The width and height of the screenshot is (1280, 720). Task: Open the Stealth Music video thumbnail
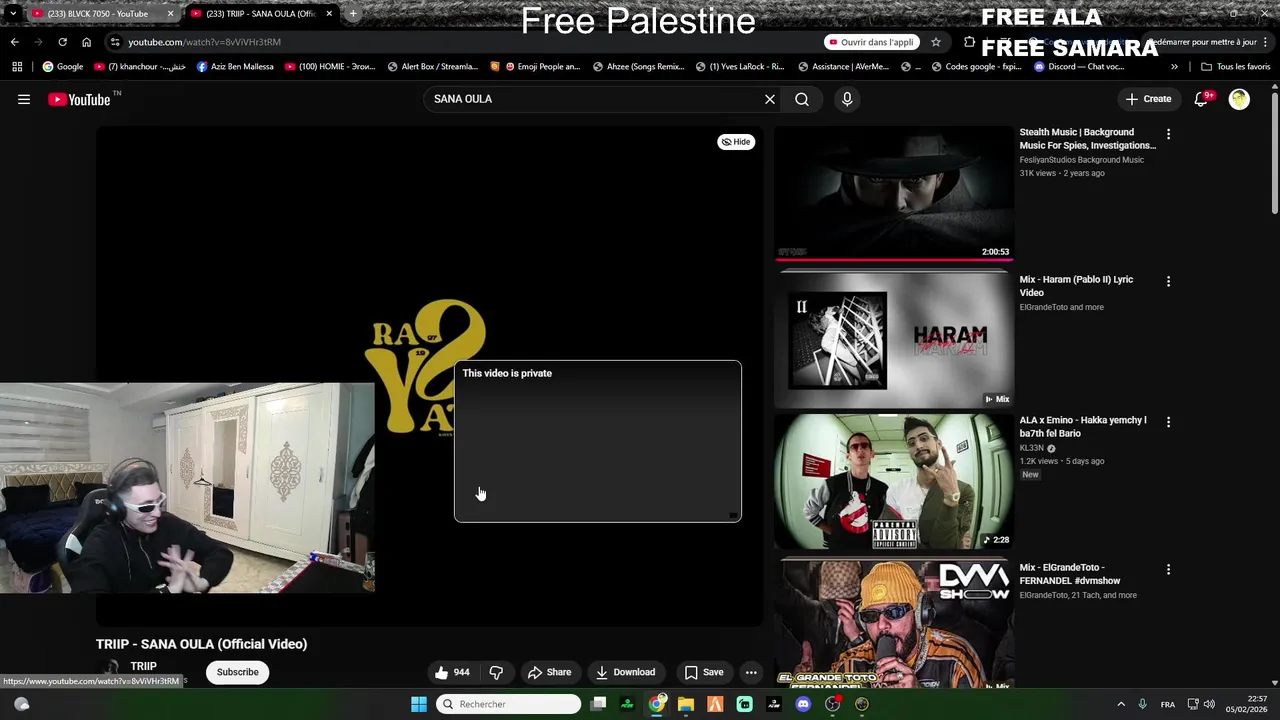coord(894,193)
